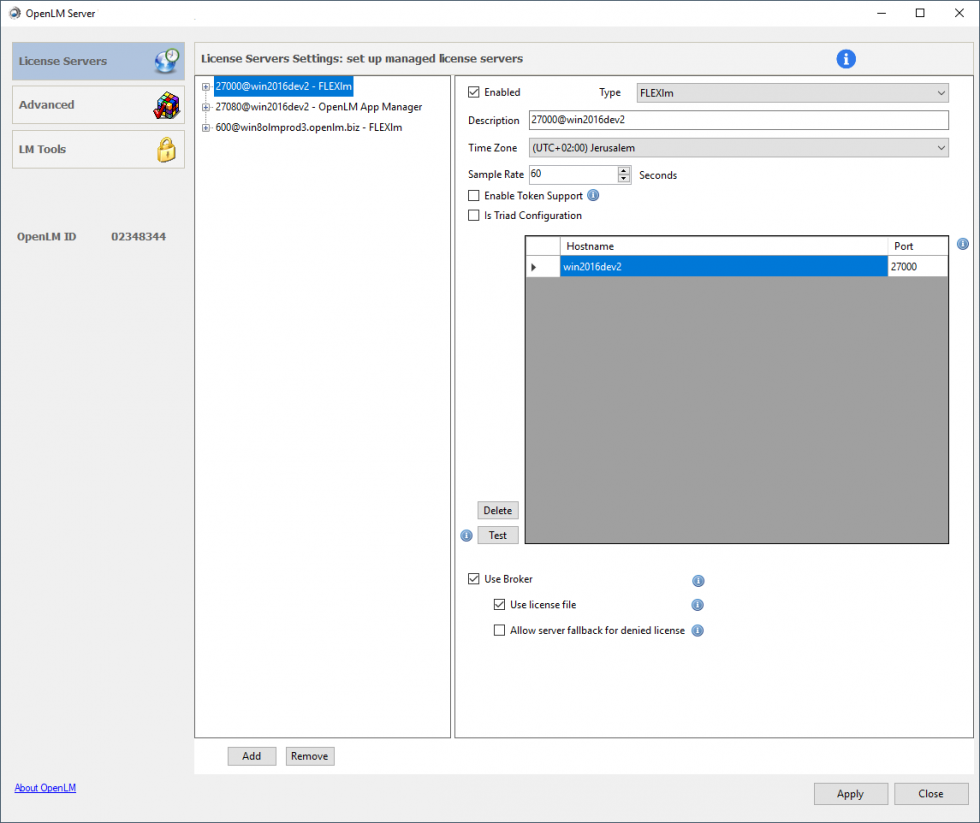Image resolution: width=980 pixels, height=823 pixels.
Task: Open the About OpenLM link
Action: (45, 788)
